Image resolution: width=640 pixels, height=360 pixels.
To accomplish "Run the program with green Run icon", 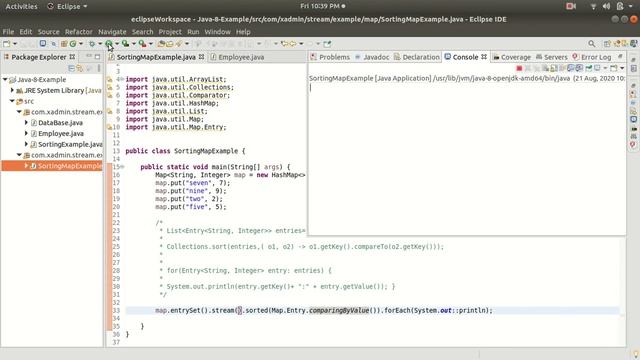I will pyautogui.click(x=109, y=44).
